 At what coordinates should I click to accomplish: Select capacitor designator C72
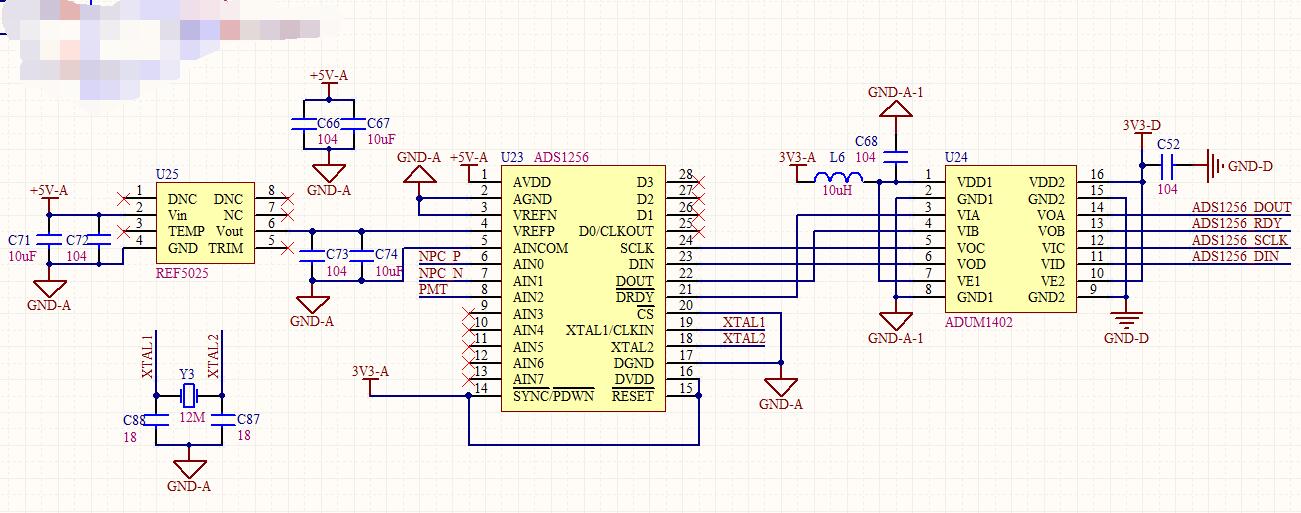tap(77, 241)
